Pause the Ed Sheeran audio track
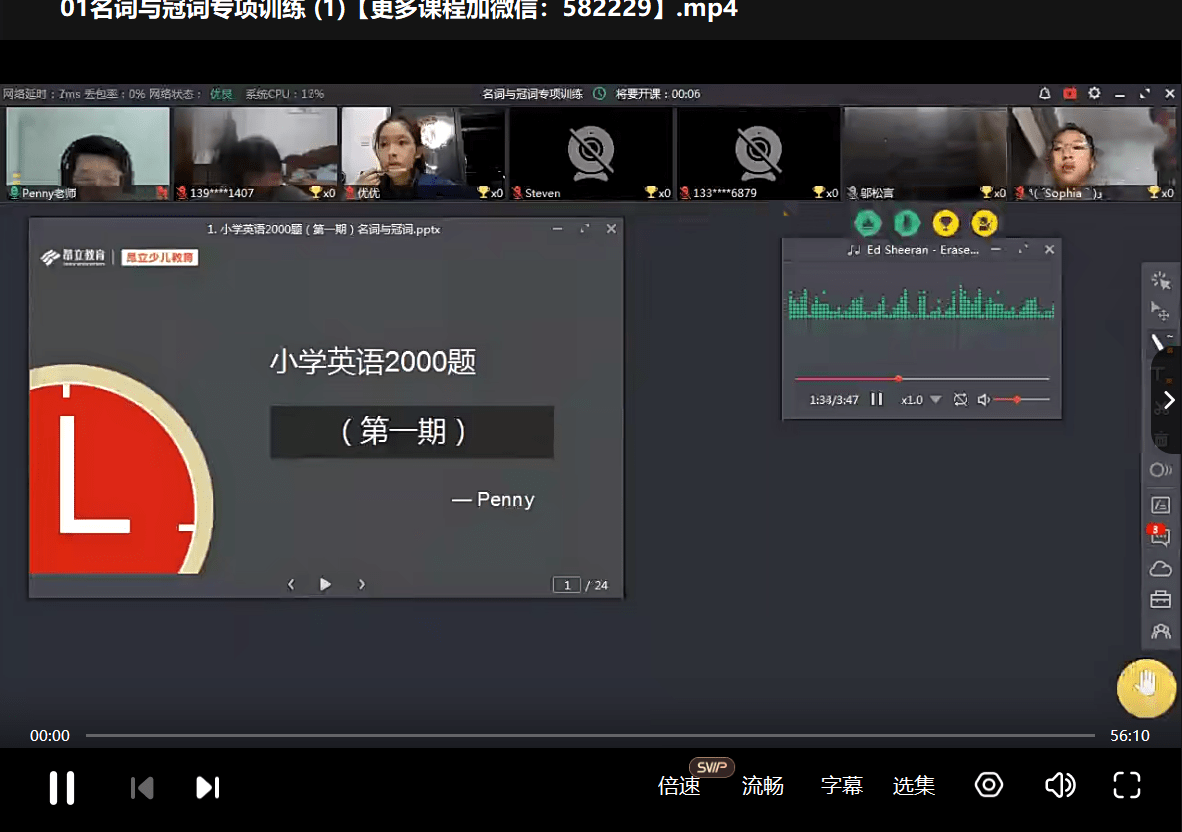1182x832 pixels. pos(877,399)
